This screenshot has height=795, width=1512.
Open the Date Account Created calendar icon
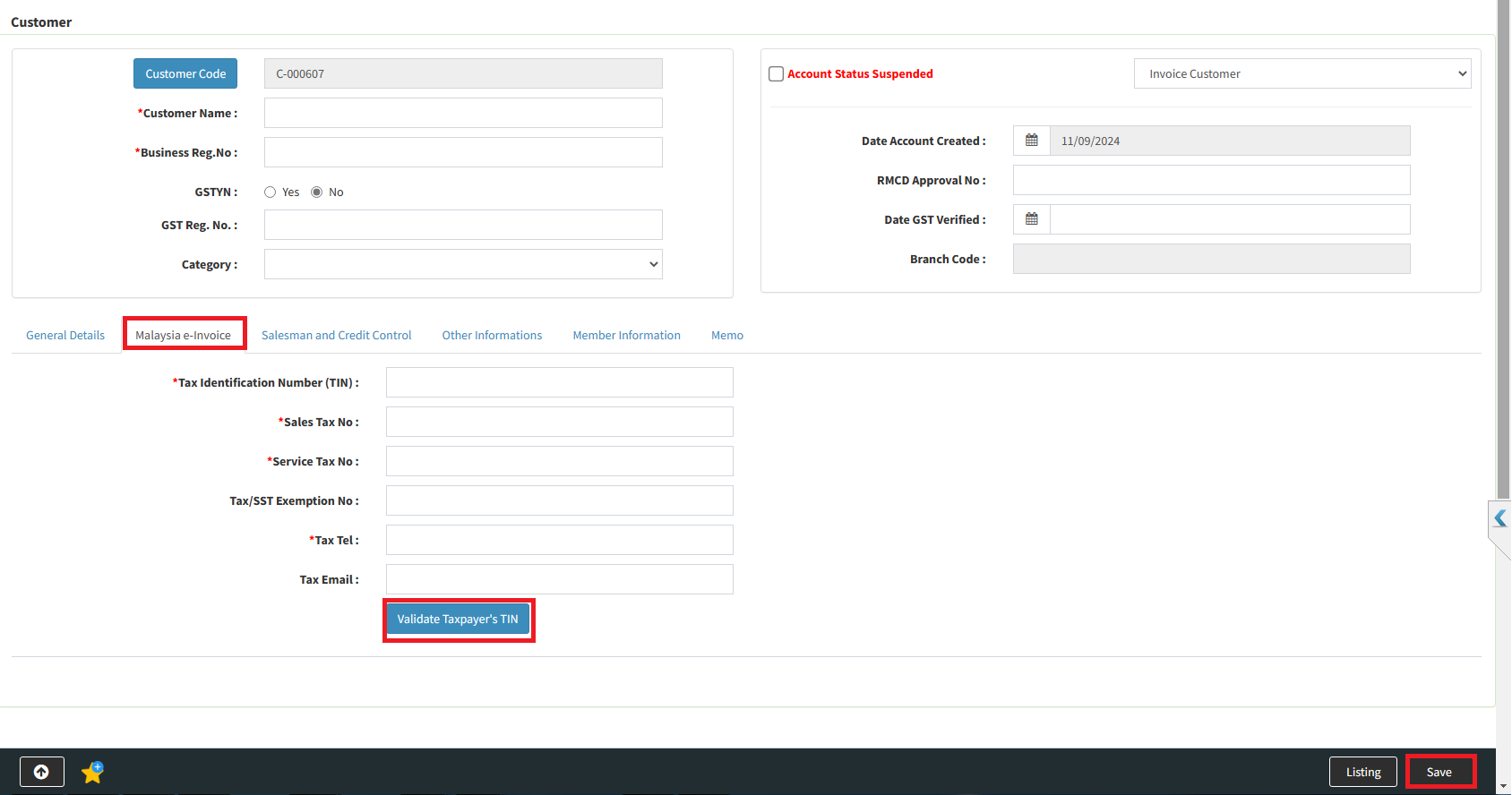pyautogui.click(x=1031, y=141)
